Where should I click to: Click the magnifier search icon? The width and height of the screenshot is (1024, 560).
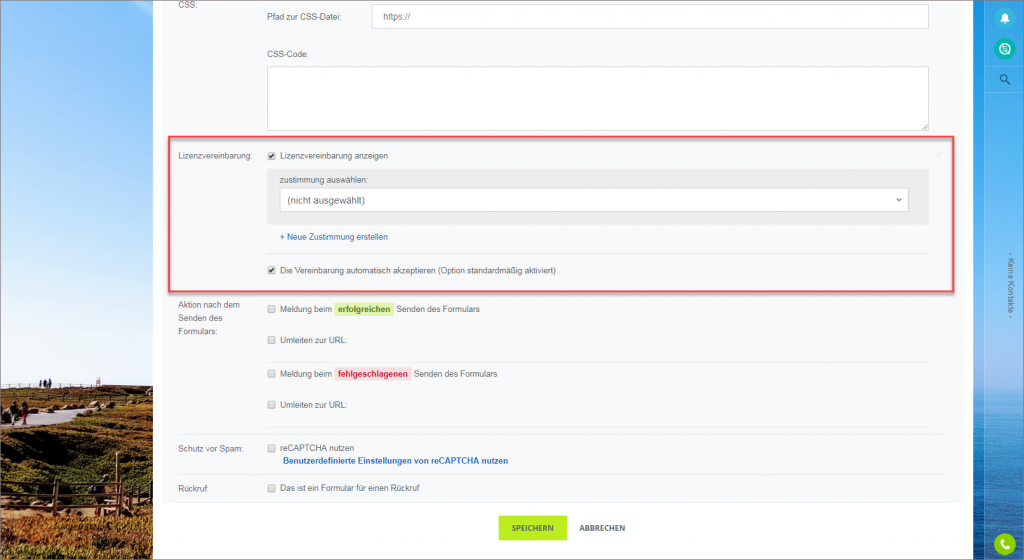(1004, 80)
